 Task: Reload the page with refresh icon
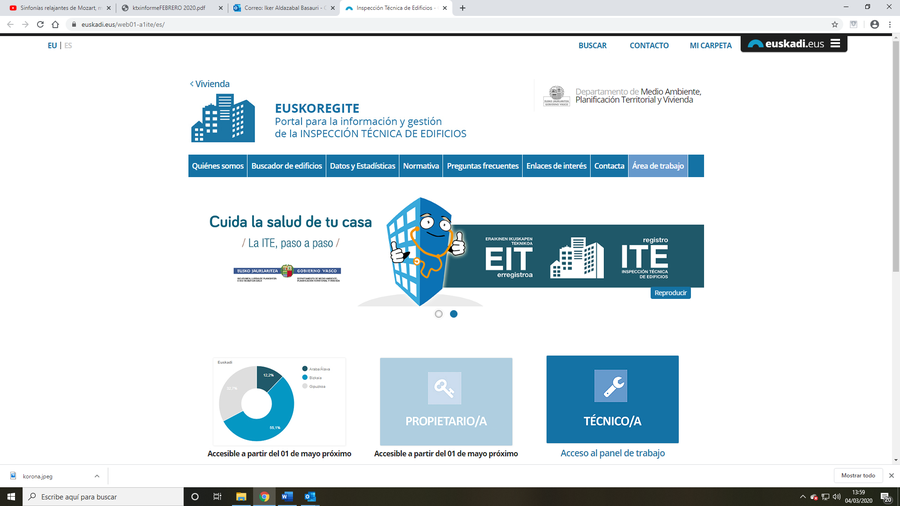40,25
